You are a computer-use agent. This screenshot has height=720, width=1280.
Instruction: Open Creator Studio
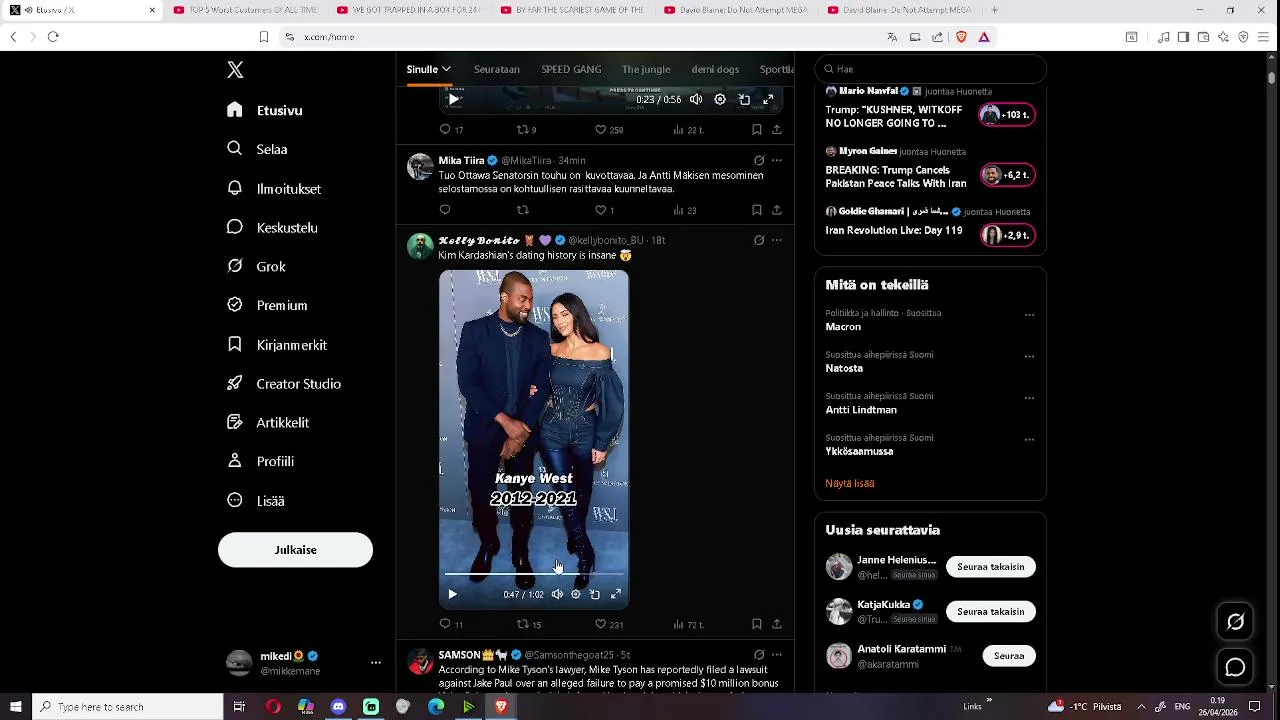[x=284, y=383]
